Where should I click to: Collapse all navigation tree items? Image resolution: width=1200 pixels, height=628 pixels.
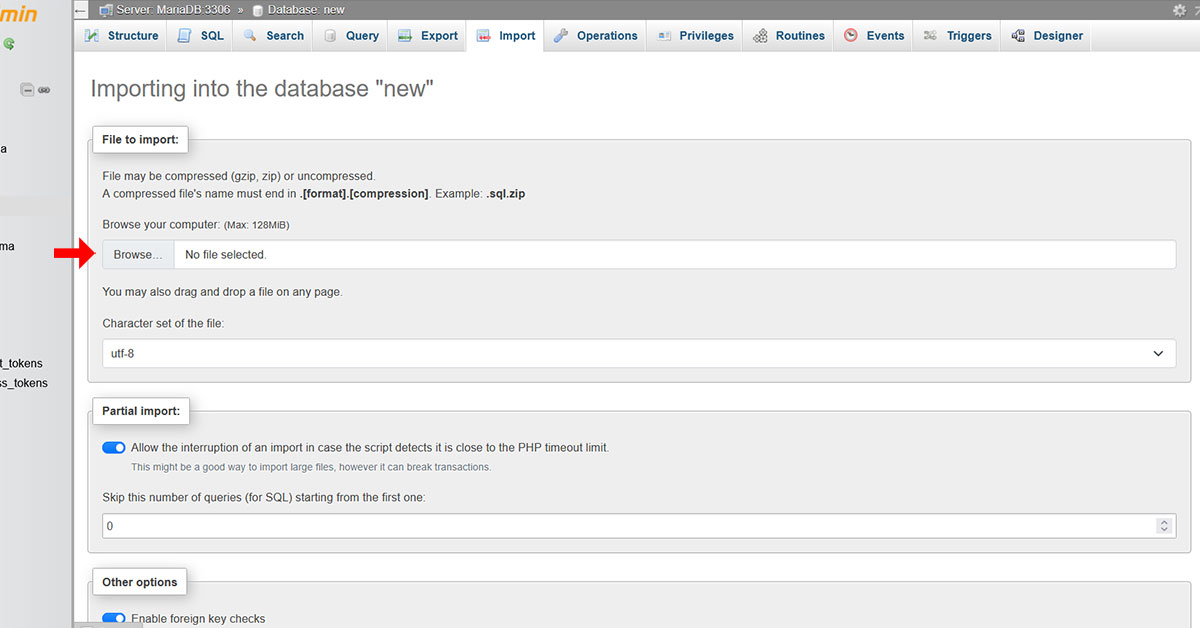click(28, 90)
